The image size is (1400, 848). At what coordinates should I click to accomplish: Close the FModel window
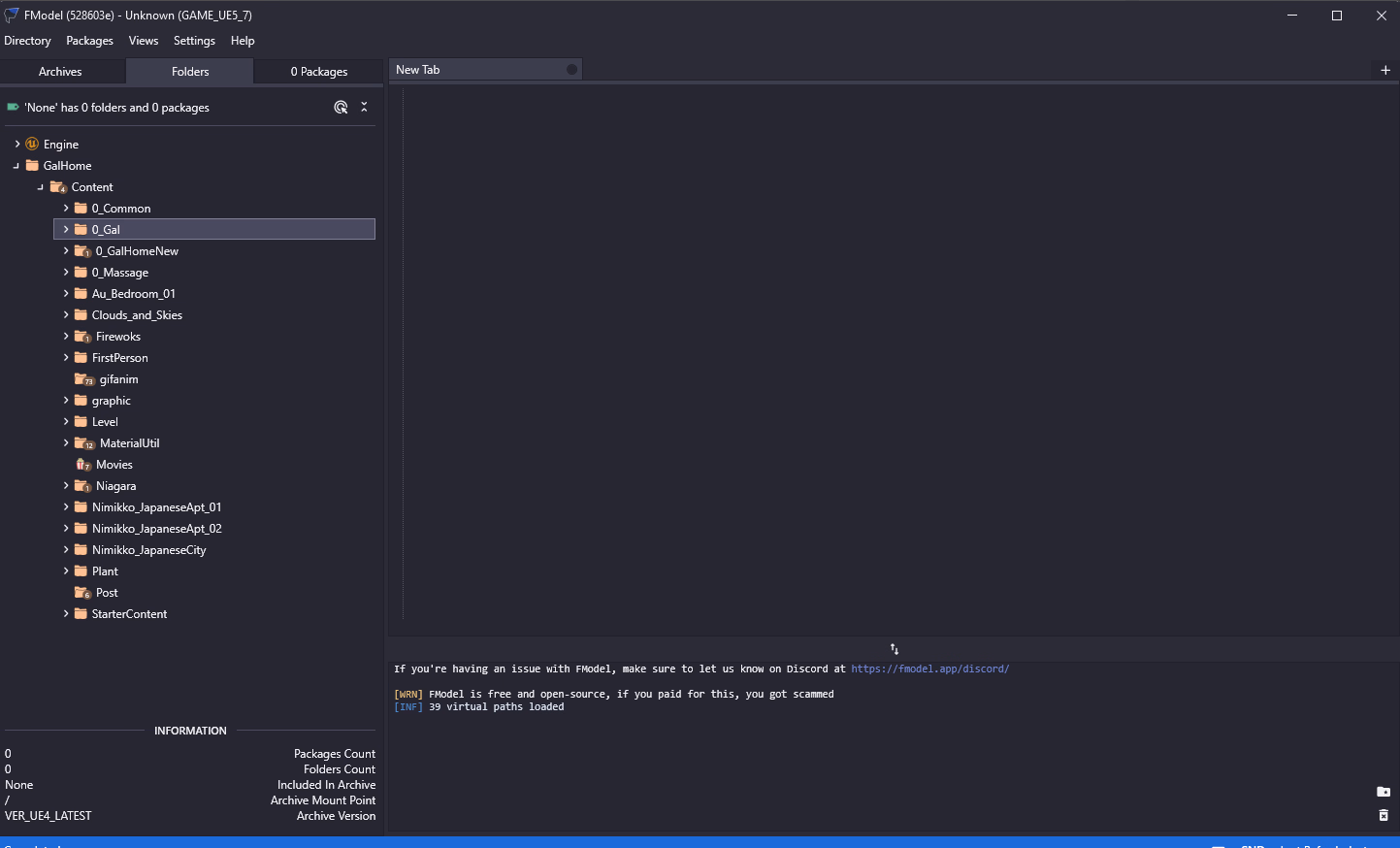click(1382, 16)
